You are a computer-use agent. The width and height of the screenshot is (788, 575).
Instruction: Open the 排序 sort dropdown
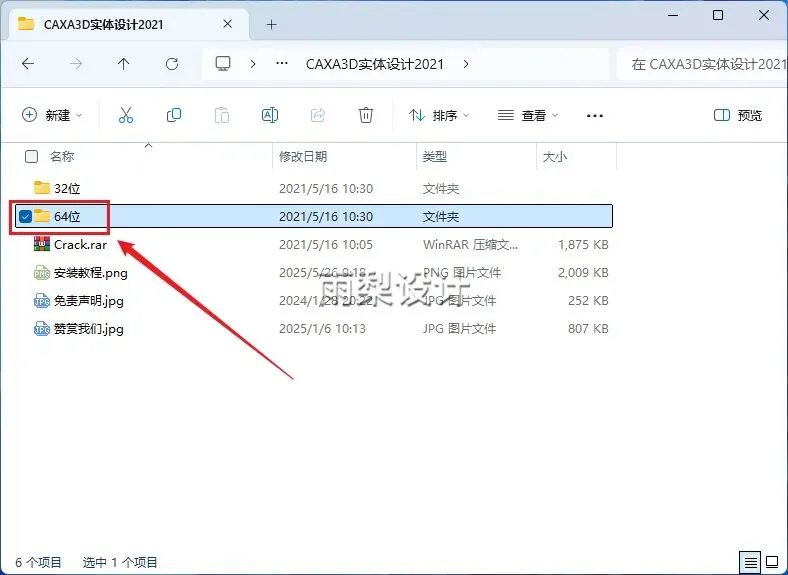pyautogui.click(x=439, y=116)
